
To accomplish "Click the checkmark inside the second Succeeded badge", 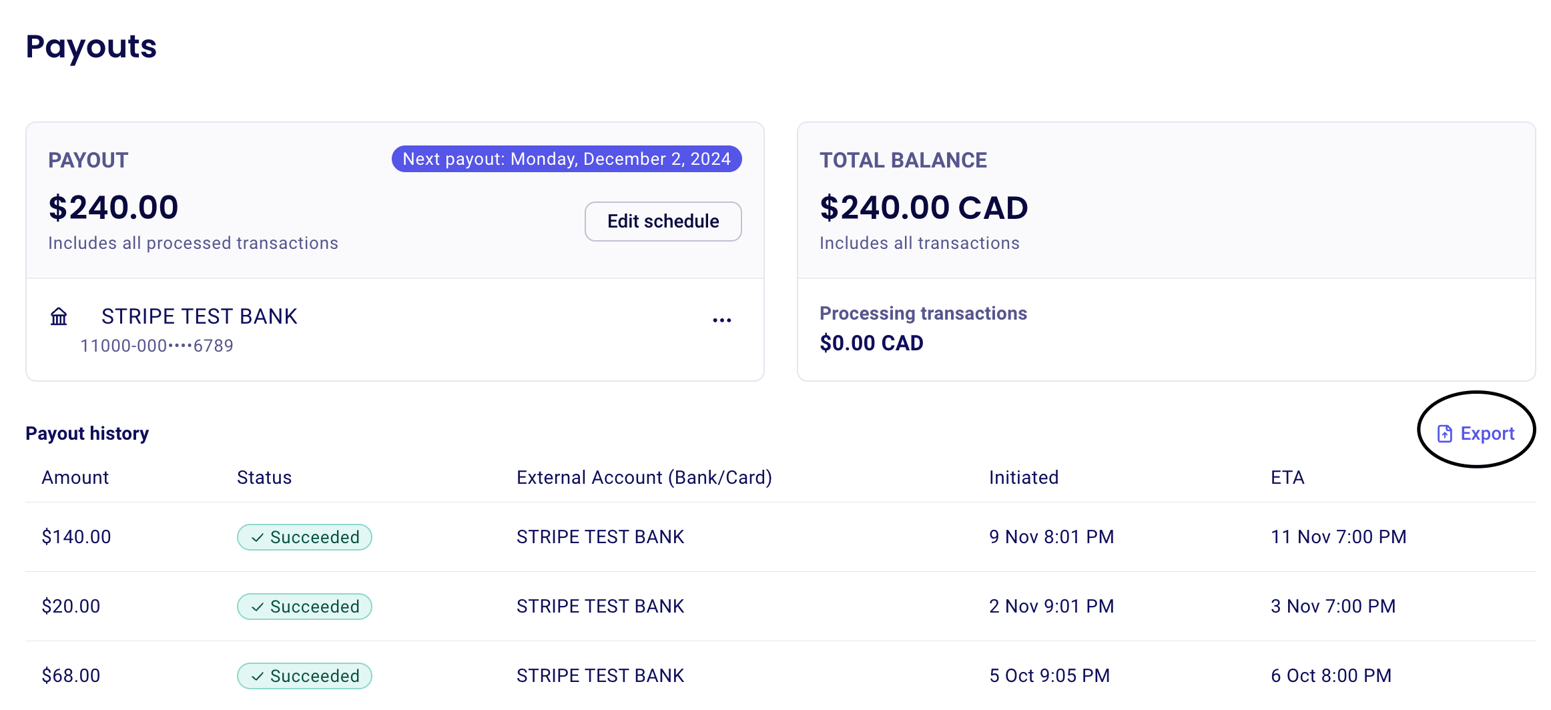I will pos(257,606).
